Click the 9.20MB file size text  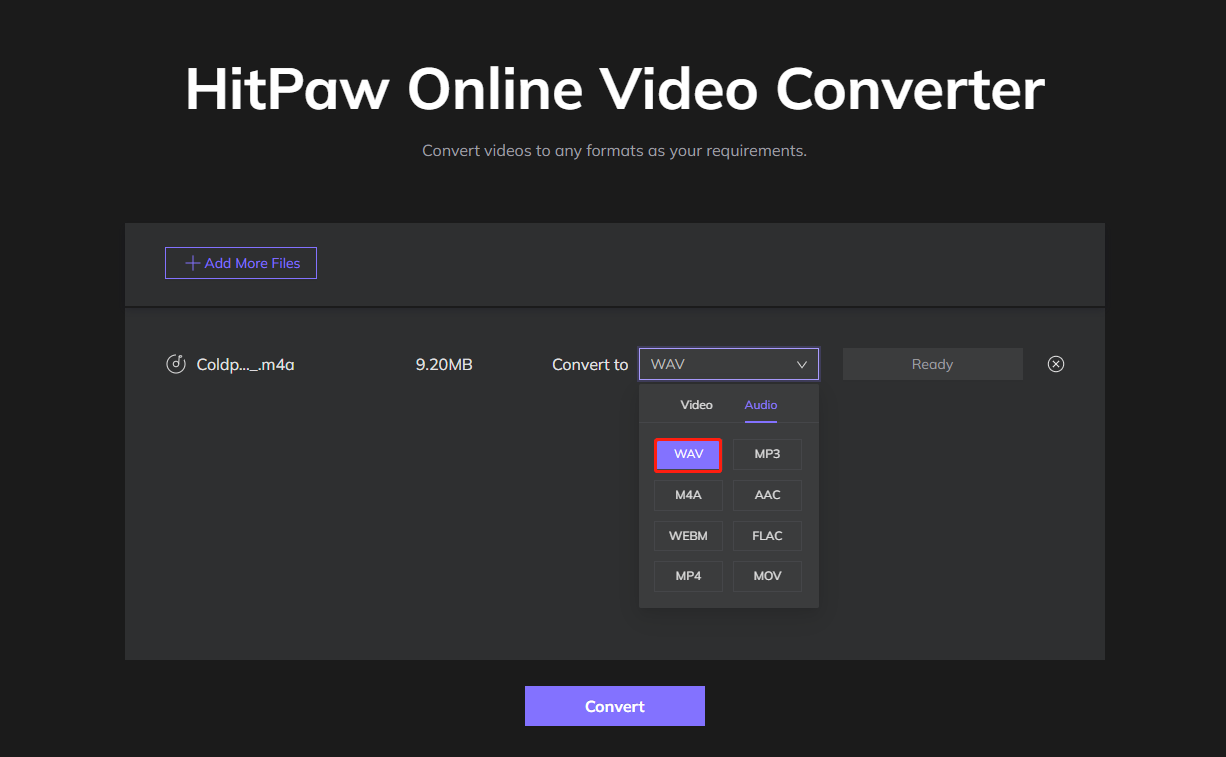(x=444, y=365)
